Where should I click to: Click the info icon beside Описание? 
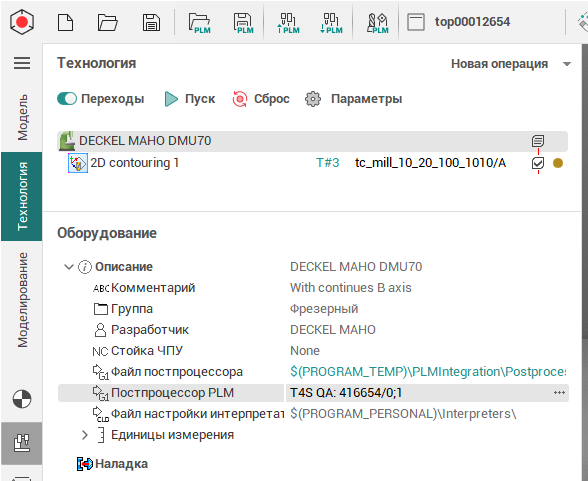click(85, 267)
